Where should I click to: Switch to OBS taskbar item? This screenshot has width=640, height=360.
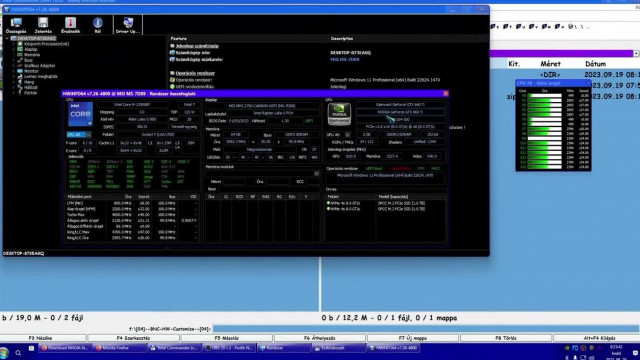point(230,348)
